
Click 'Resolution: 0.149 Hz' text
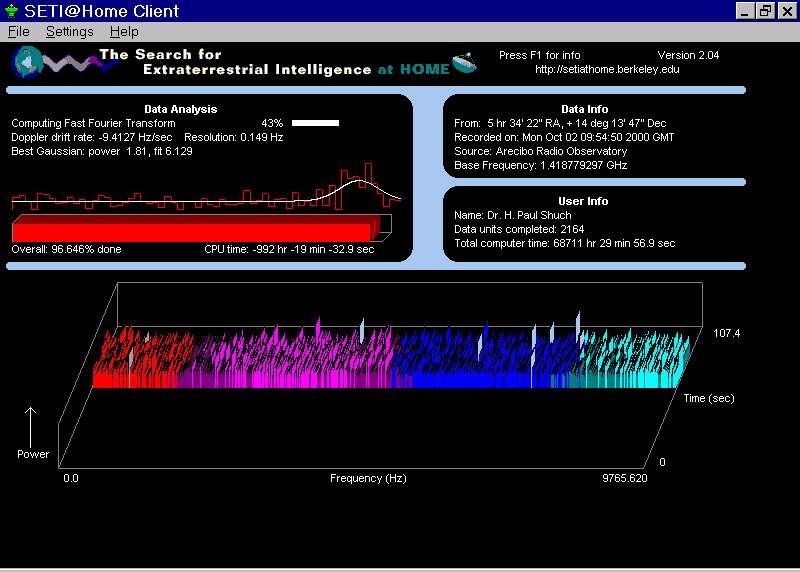[x=234, y=137]
